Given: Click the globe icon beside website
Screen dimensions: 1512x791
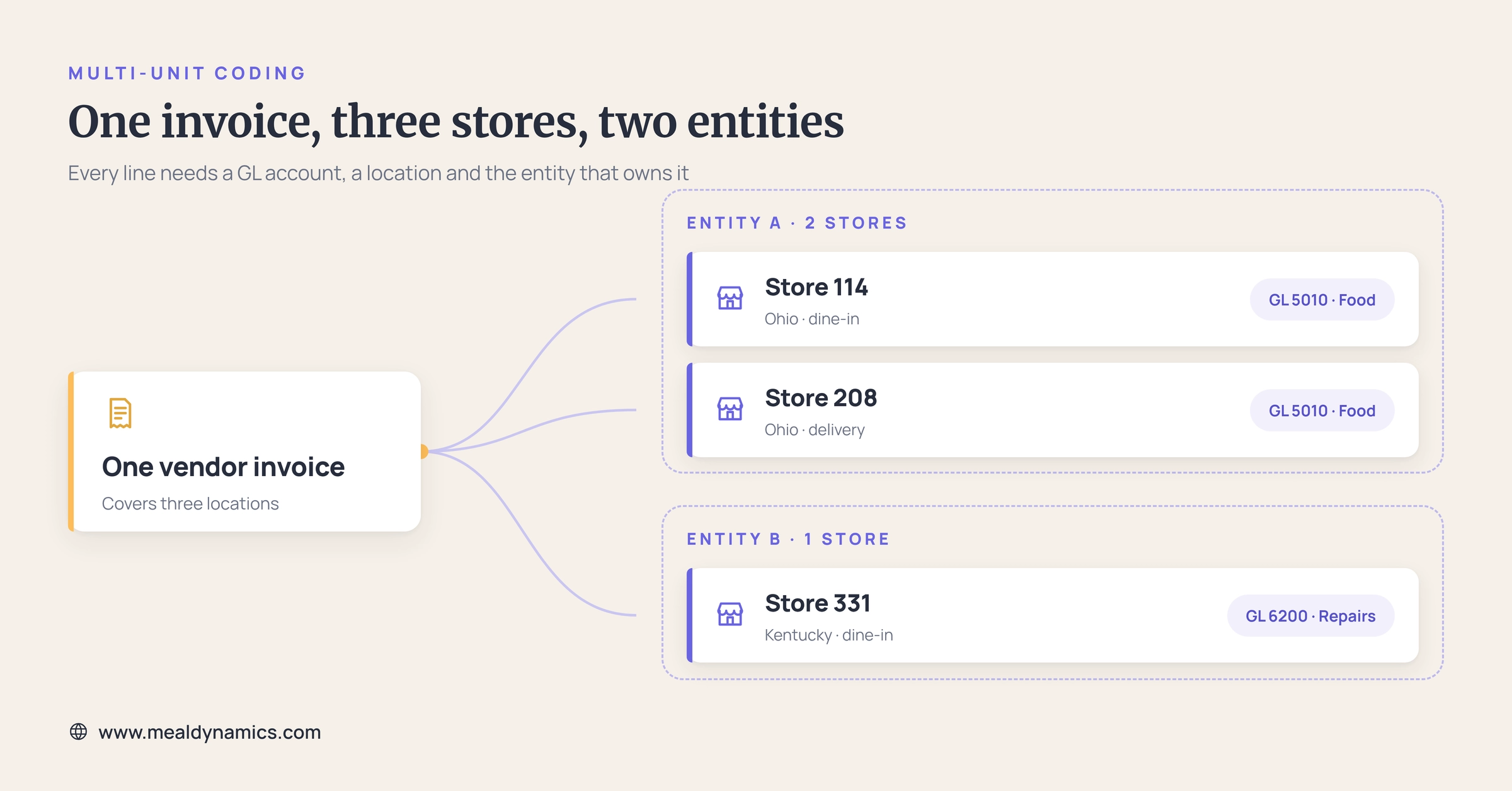Looking at the screenshot, I should pyautogui.click(x=78, y=732).
